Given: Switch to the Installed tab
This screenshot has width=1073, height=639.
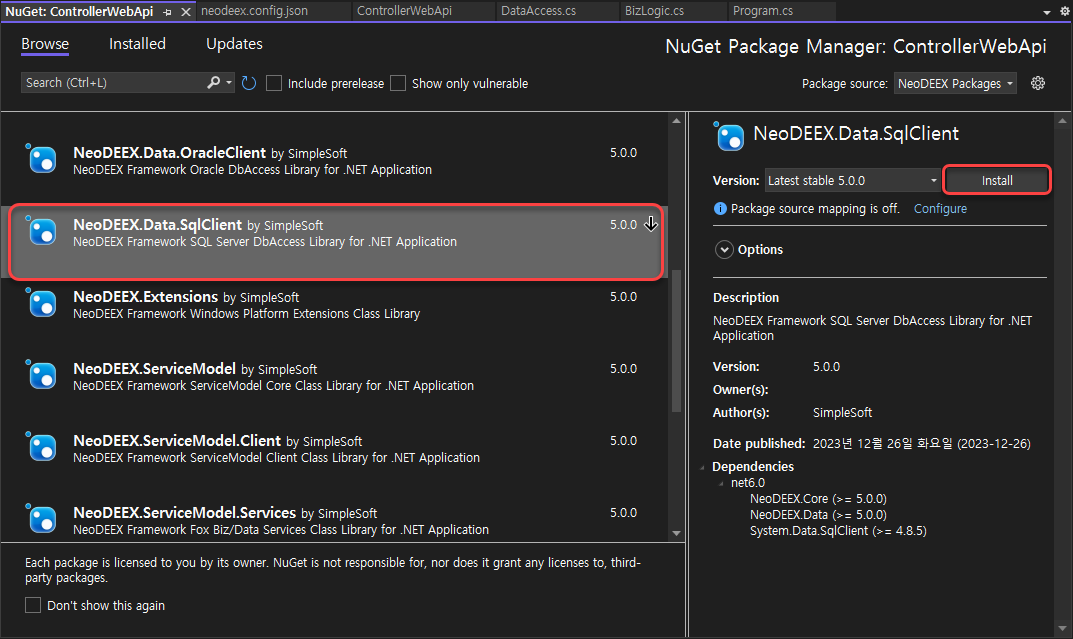Looking at the screenshot, I should (138, 44).
